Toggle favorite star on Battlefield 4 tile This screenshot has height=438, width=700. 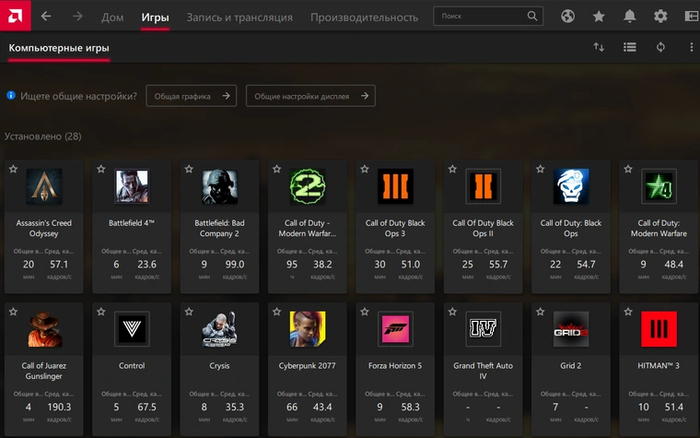(102, 170)
